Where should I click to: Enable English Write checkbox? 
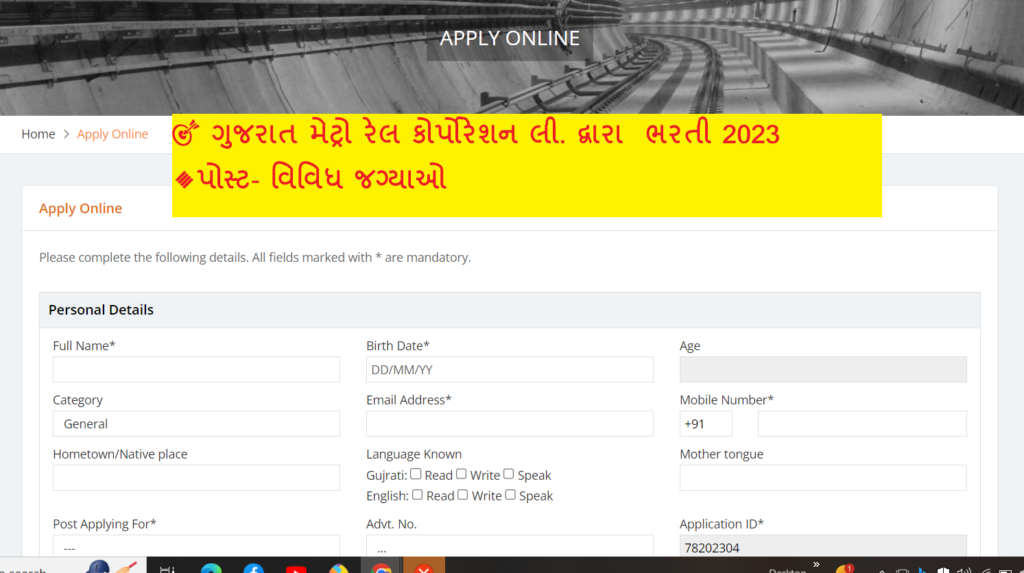click(463, 495)
